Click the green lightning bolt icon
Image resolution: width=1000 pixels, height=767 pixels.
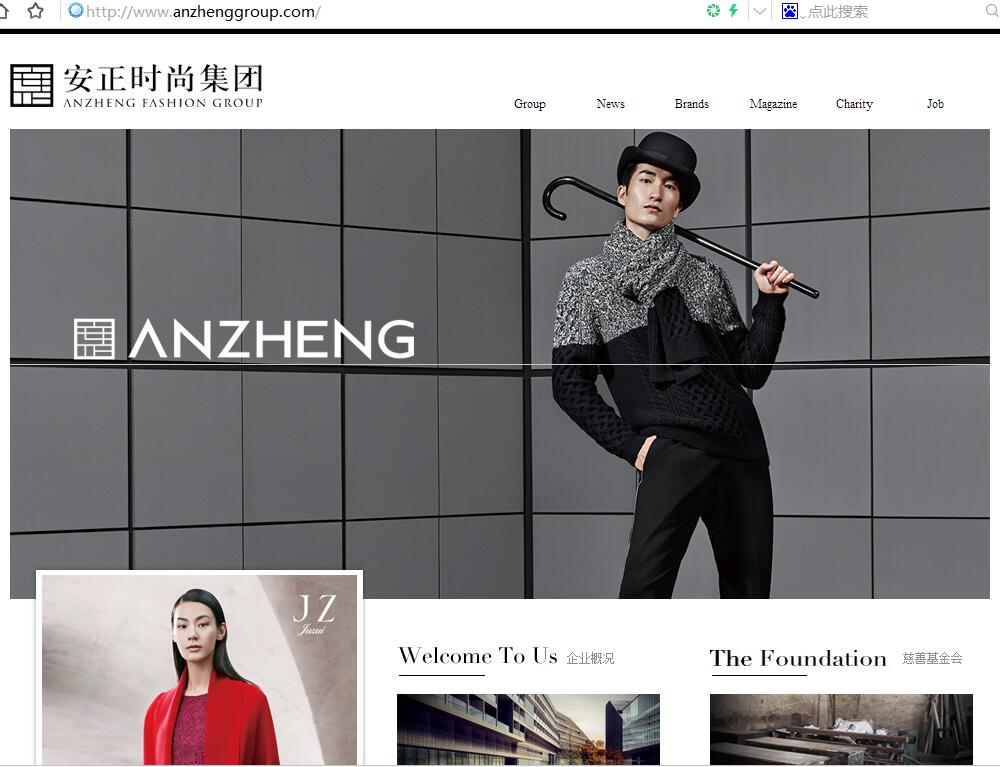click(733, 11)
